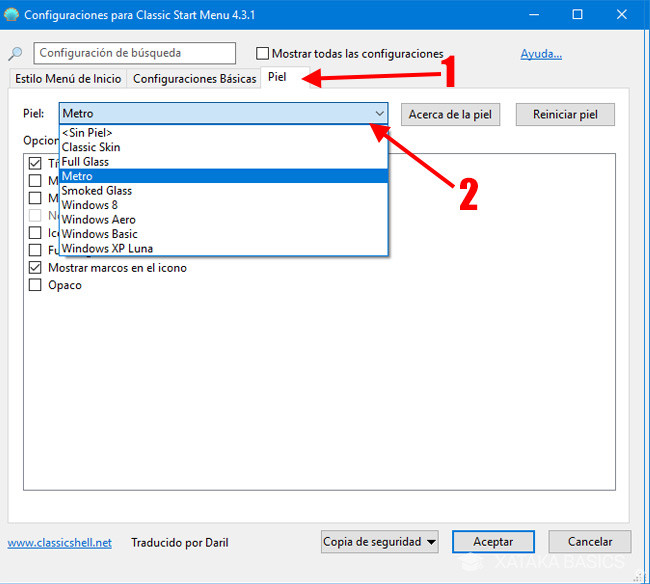Select Windows Basic skin
The width and height of the screenshot is (650, 584).
click(224, 234)
